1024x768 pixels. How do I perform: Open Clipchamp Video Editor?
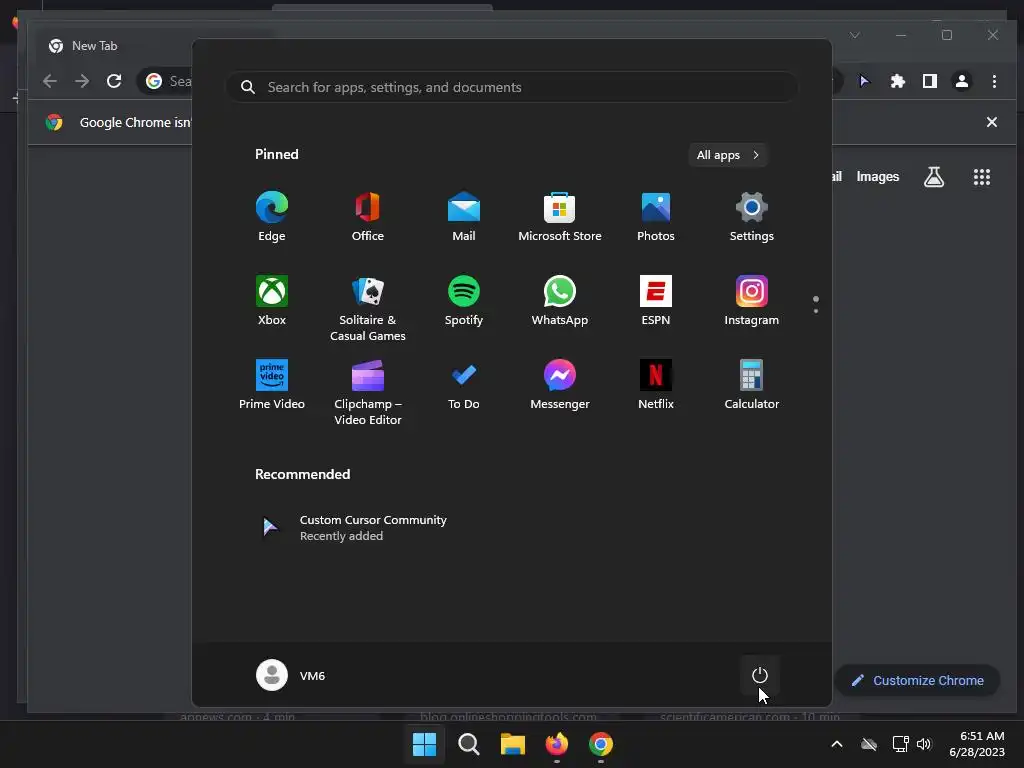(x=368, y=392)
